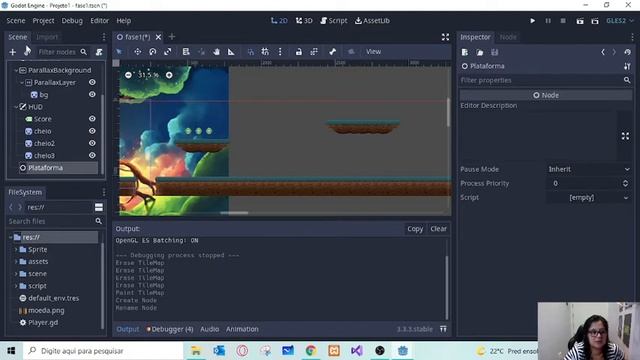Lock the selected node in place

point(299,51)
